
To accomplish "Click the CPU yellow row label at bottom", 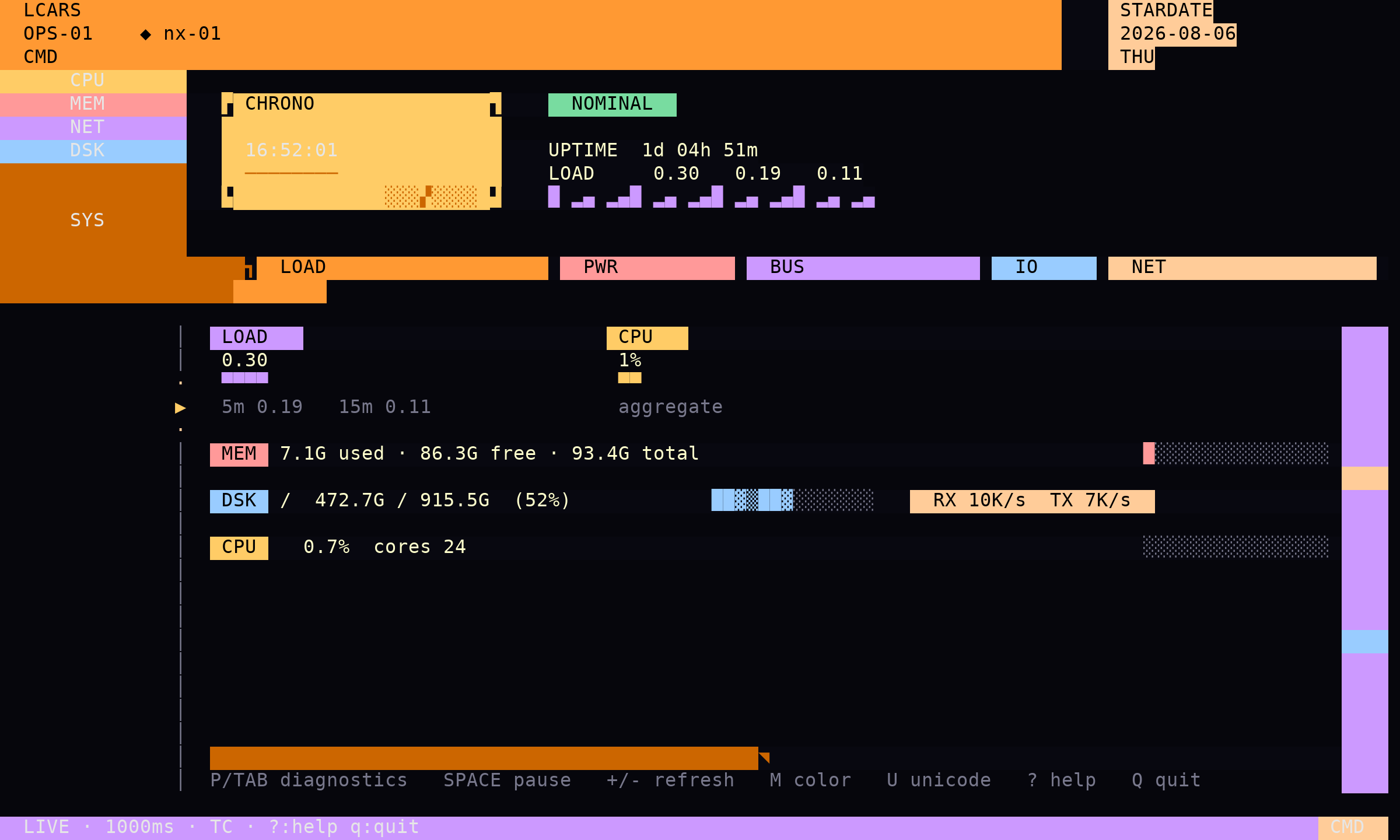I will 239,548.
